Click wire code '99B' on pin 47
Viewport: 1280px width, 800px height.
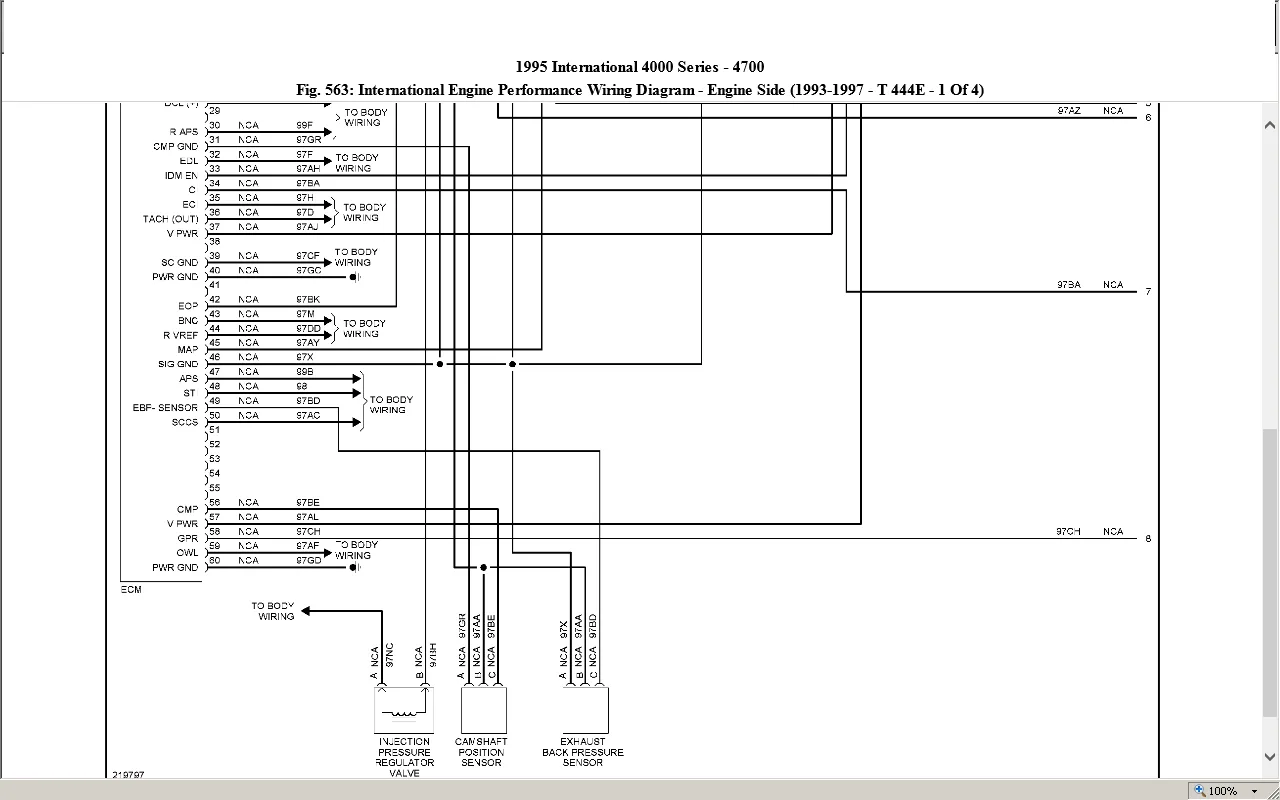coord(305,372)
